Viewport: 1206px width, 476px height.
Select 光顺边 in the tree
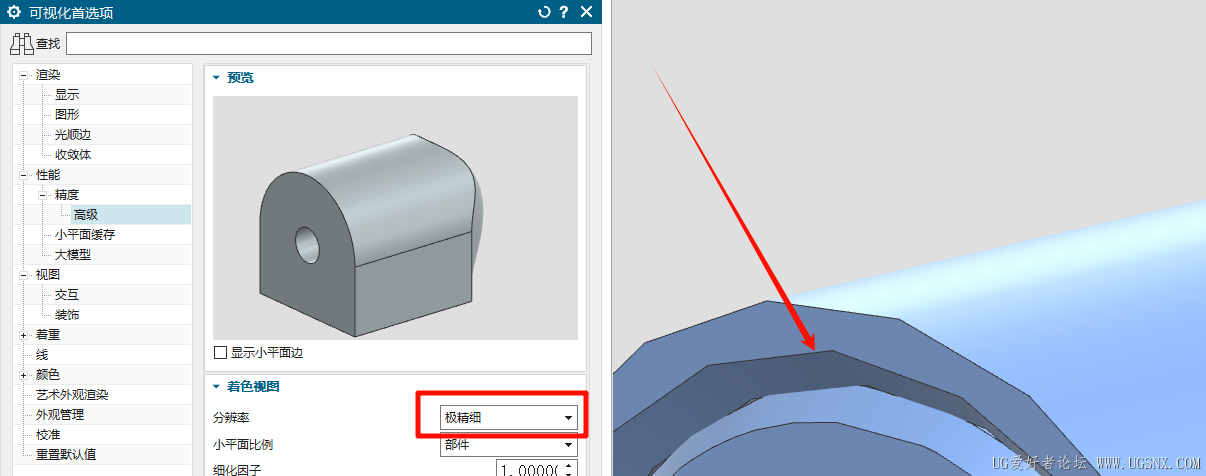[x=73, y=135]
